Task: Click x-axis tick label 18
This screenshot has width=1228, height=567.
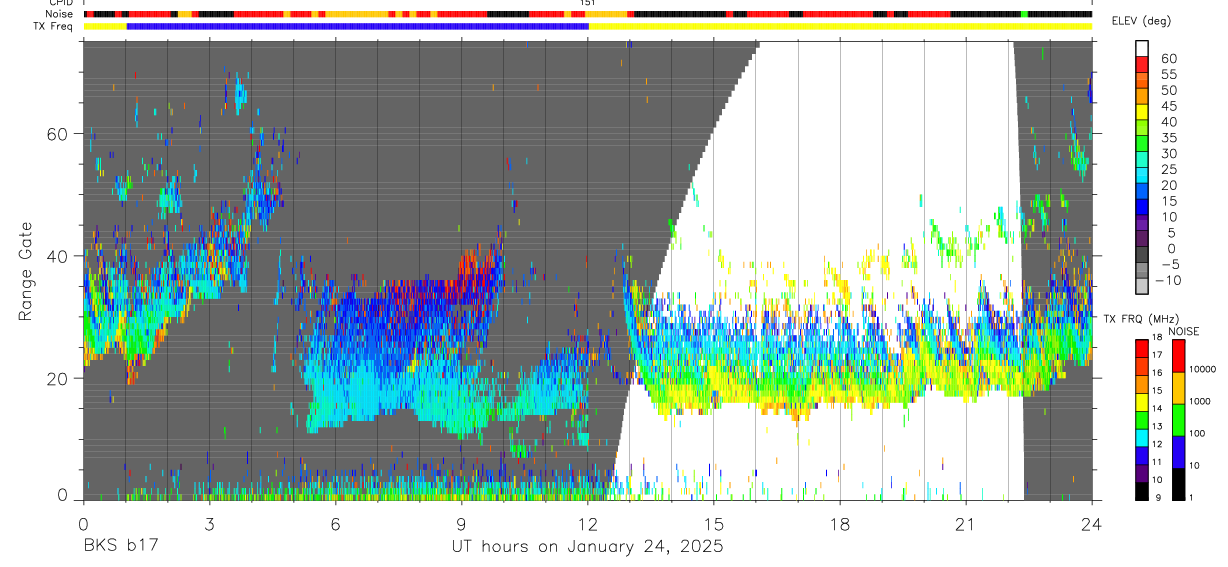Action: pos(840,524)
